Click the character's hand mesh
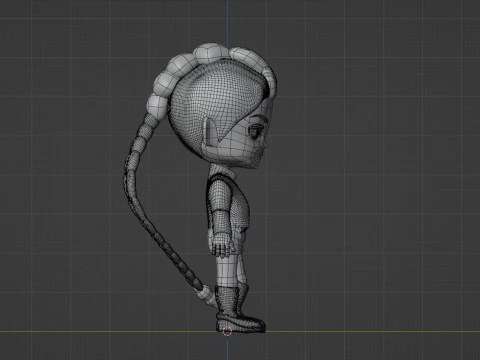480x360 pixels. click(222, 244)
